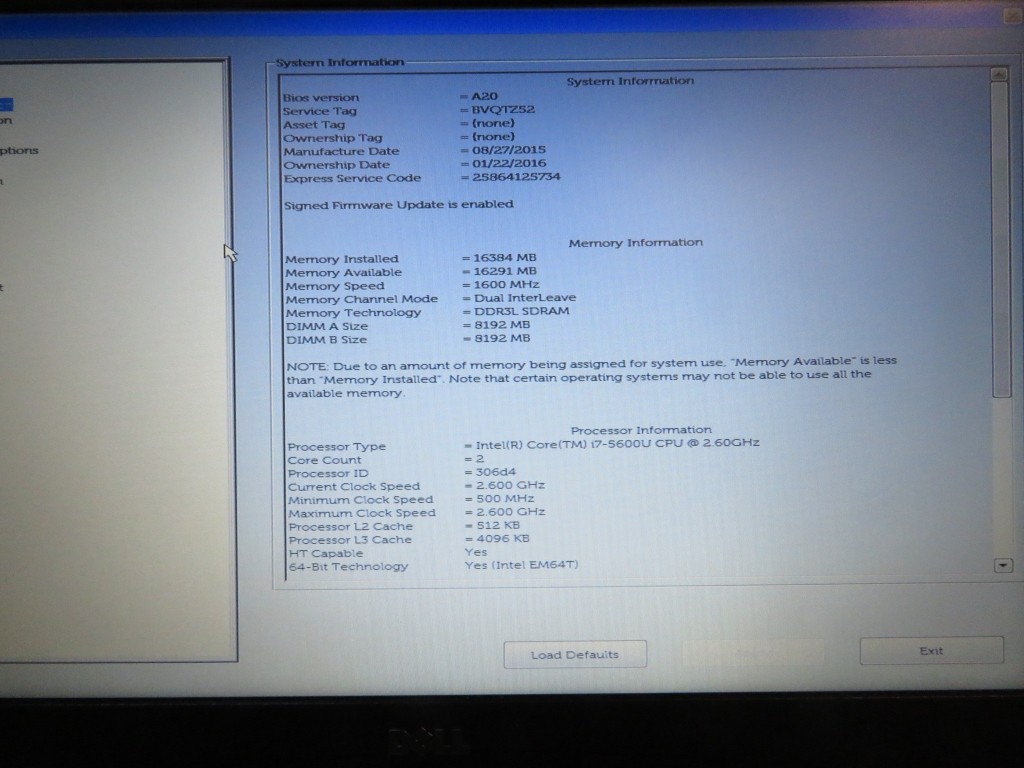Click the Core Count label
The image size is (1024, 768).
pyautogui.click(x=324, y=460)
